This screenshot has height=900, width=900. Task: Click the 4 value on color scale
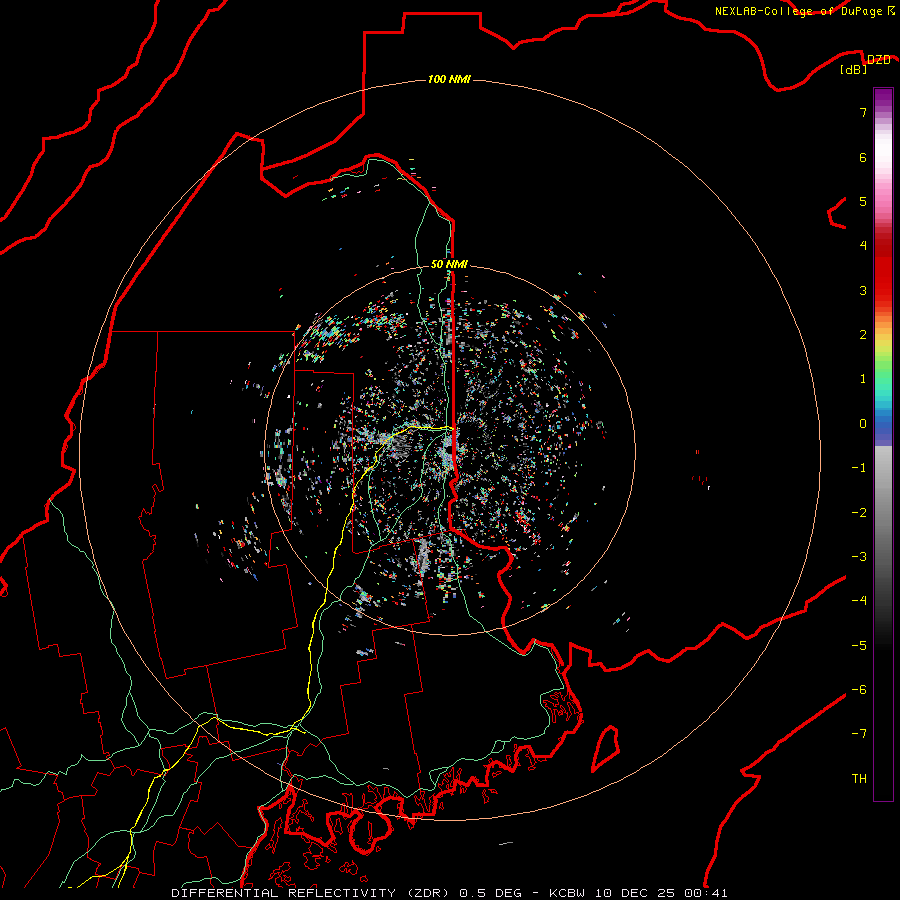tap(863, 246)
